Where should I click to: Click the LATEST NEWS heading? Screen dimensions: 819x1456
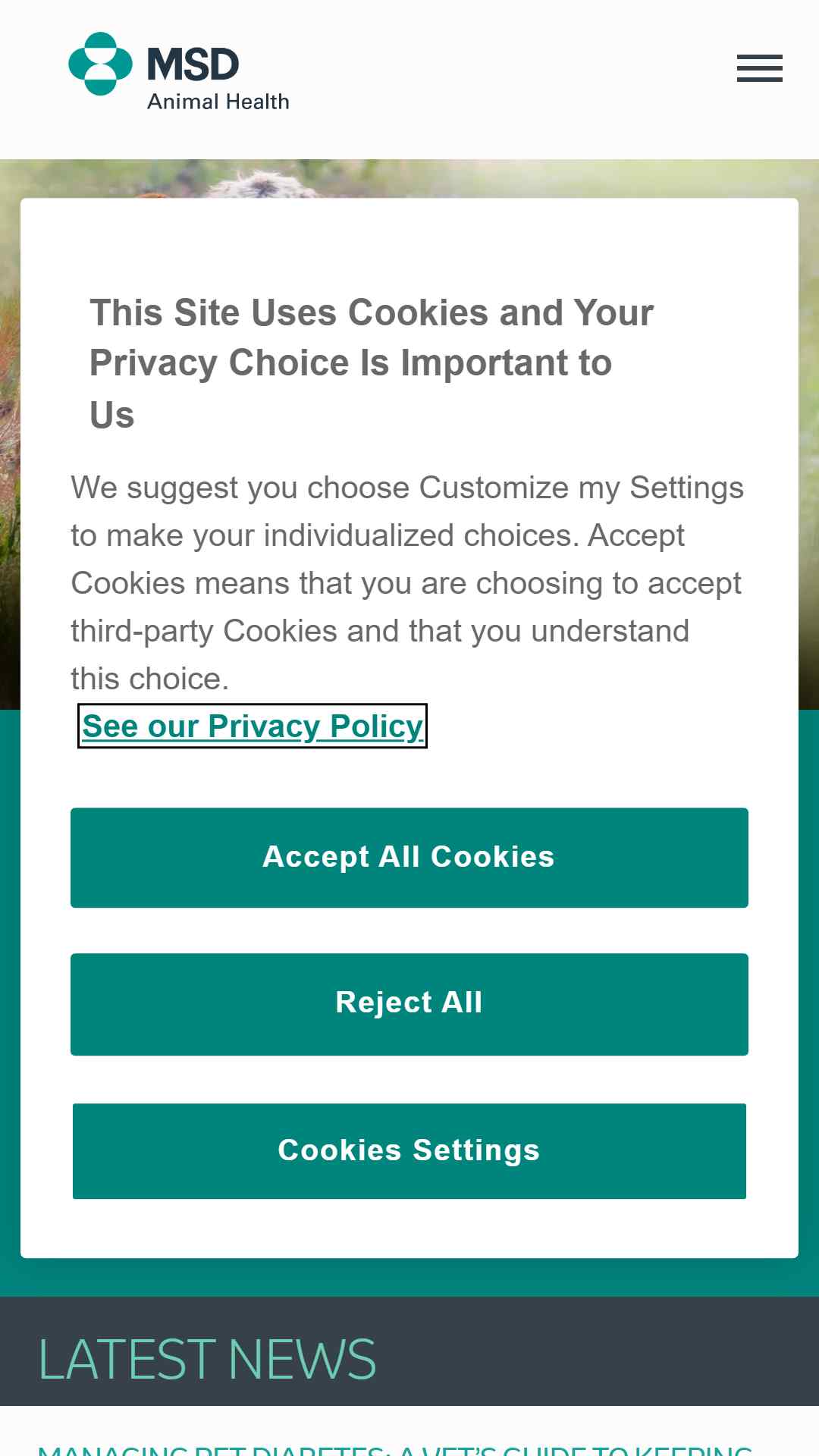[207, 1360]
